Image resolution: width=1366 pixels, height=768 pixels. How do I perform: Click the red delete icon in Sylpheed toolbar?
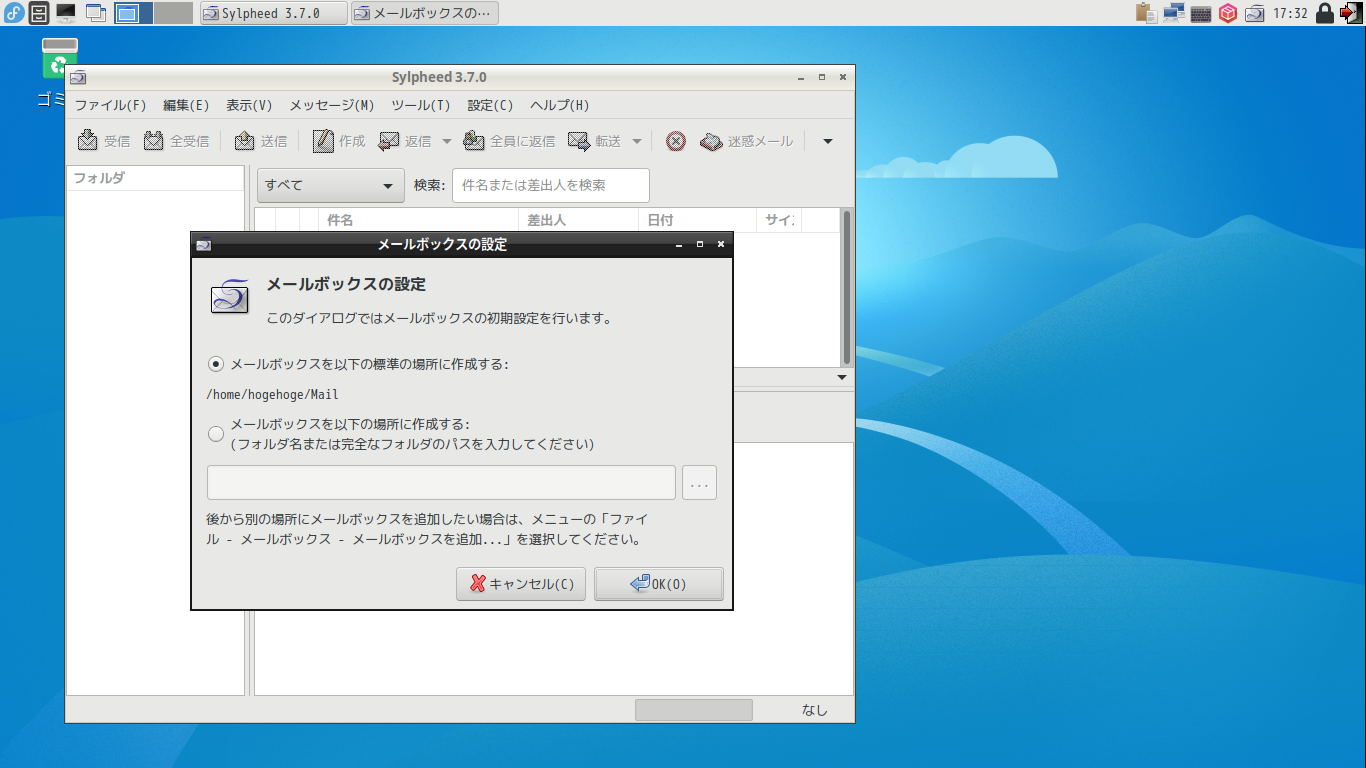(x=676, y=141)
